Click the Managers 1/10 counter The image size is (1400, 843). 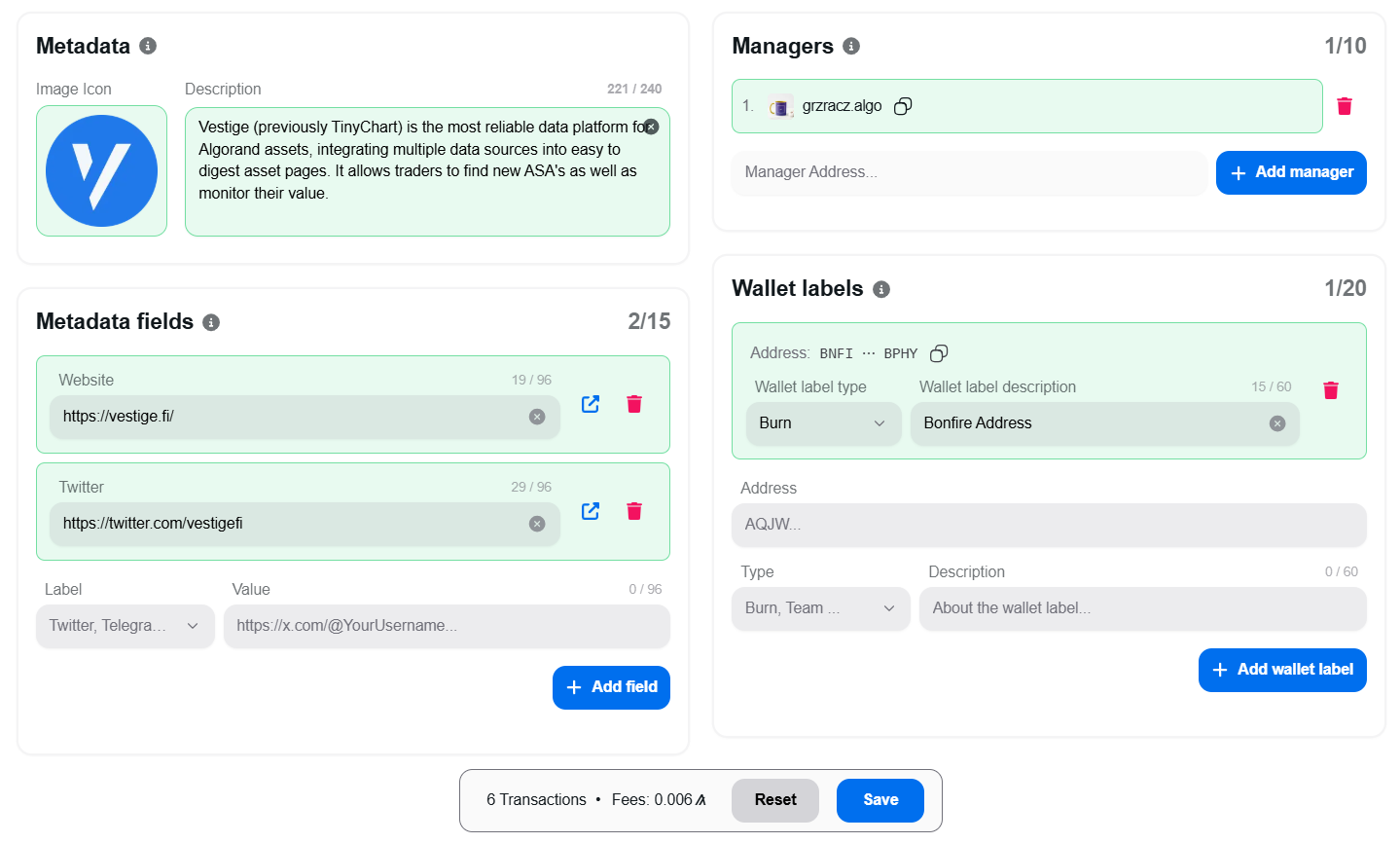click(1346, 46)
